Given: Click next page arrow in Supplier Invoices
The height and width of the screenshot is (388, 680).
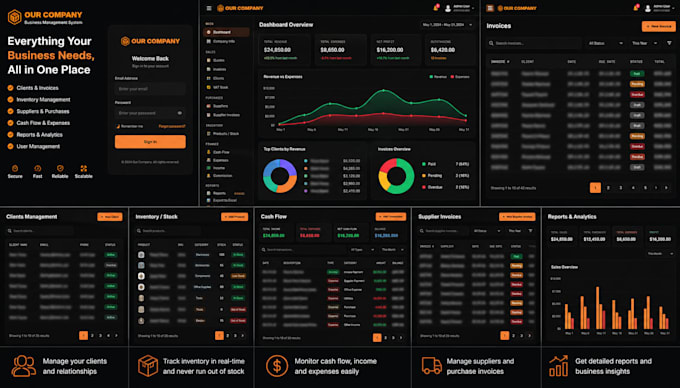Looking at the screenshot, I should coord(530,336).
